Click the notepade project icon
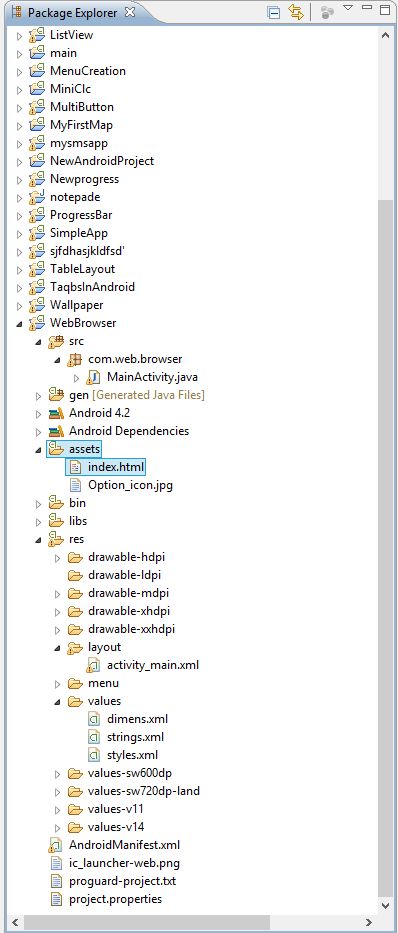This screenshot has width=398, height=933. coord(37,197)
